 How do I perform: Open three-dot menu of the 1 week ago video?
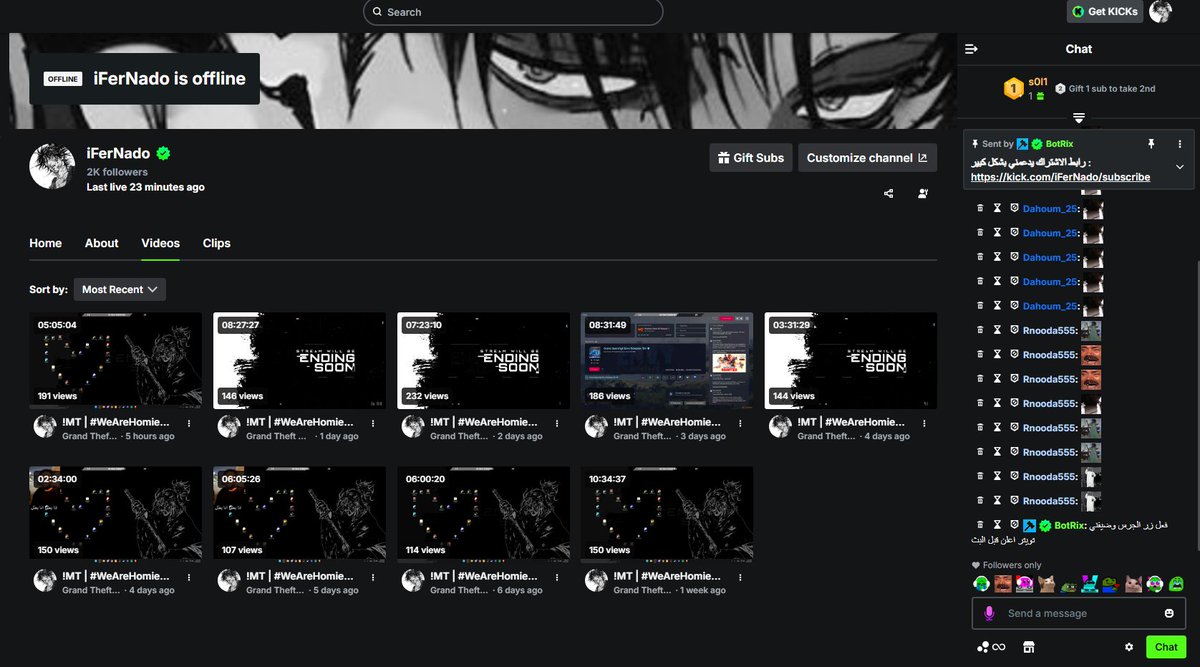tap(741, 577)
